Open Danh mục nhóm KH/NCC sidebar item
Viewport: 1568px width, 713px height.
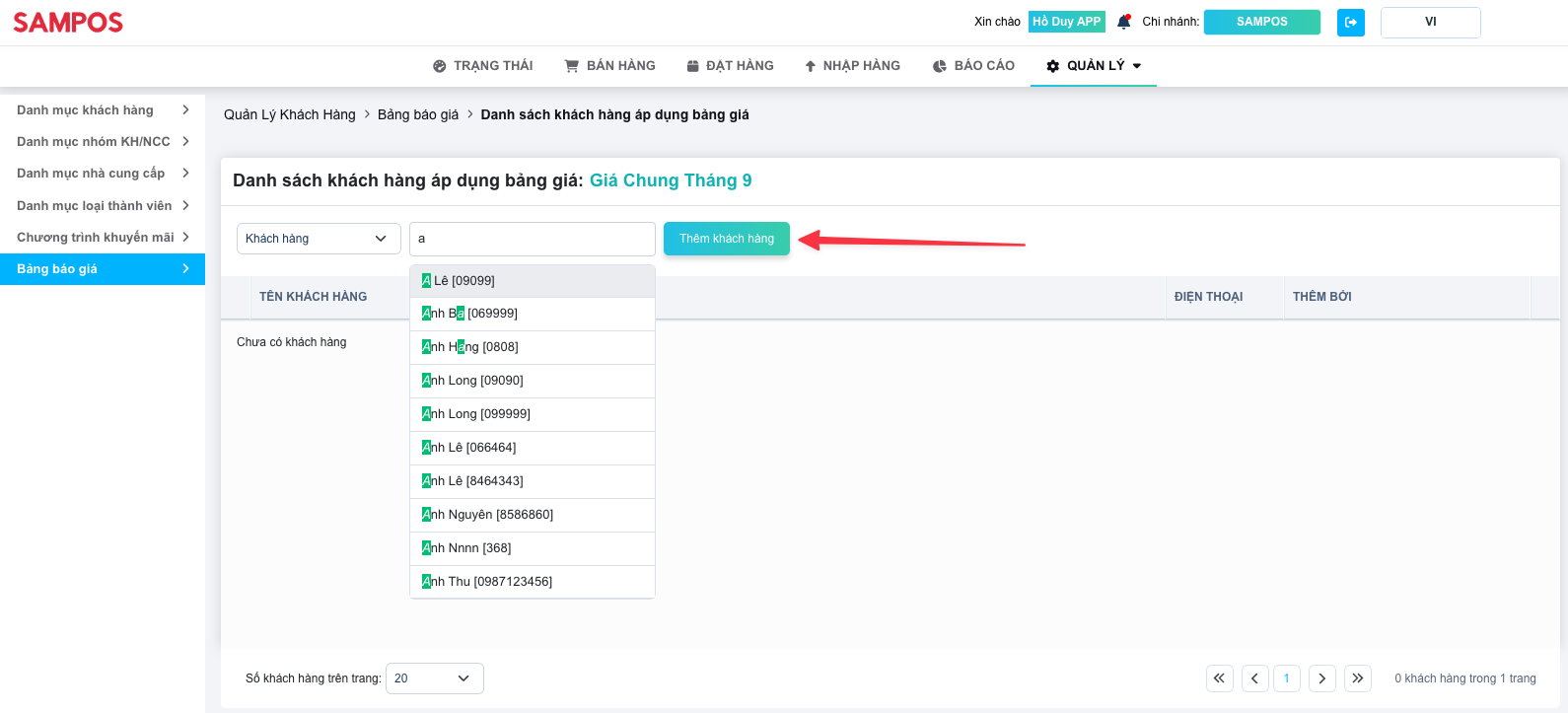tap(103, 142)
